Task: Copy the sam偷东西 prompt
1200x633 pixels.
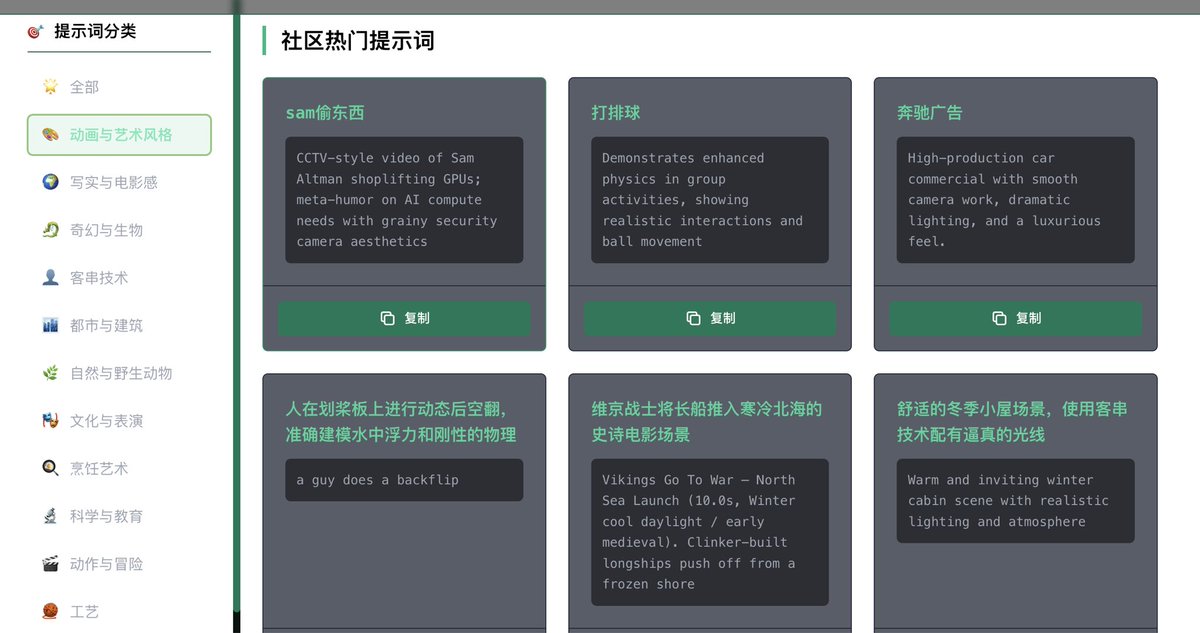Action: point(404,318)
